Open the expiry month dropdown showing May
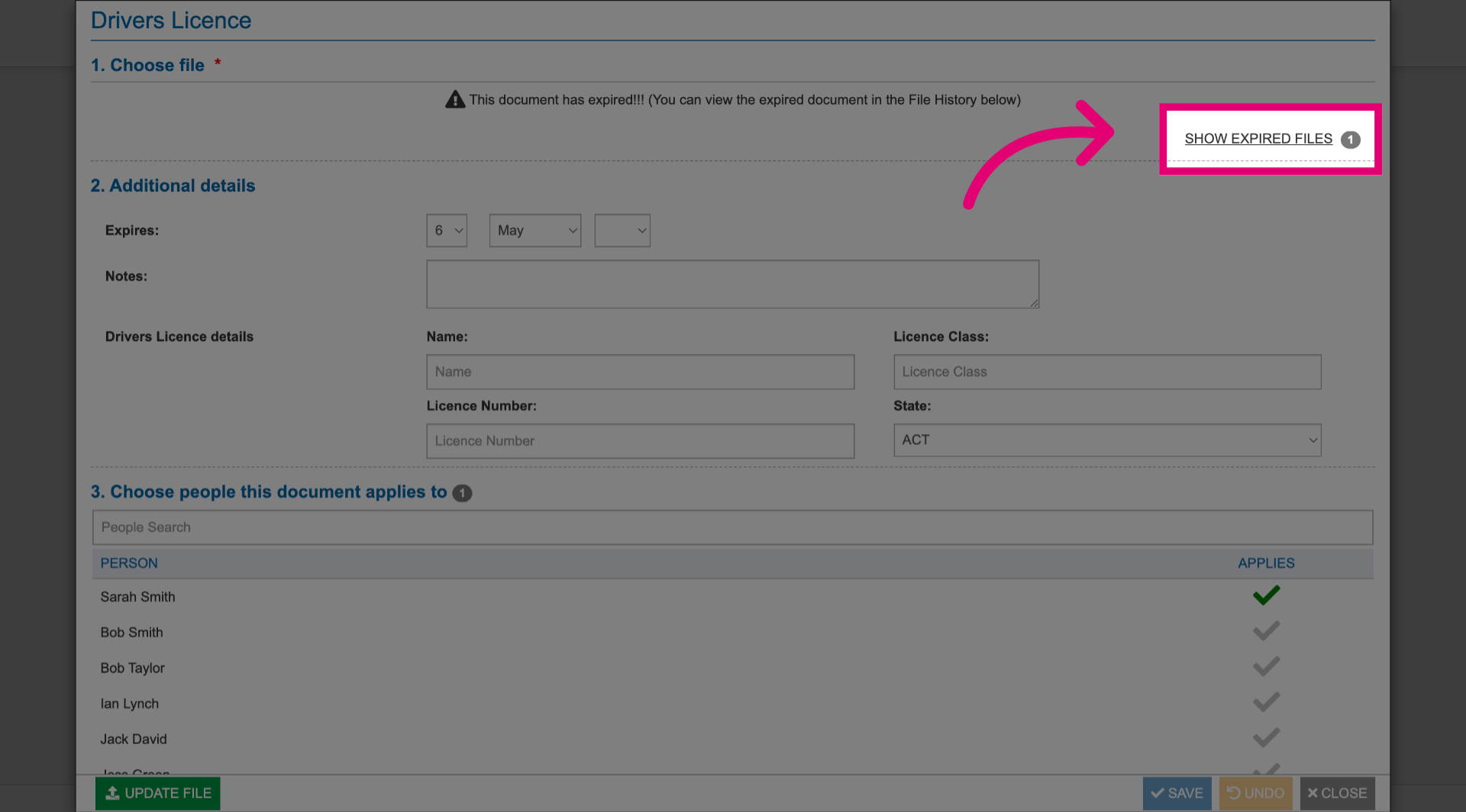This screenshot has height=812, width=1466. (x=535, y=230)
